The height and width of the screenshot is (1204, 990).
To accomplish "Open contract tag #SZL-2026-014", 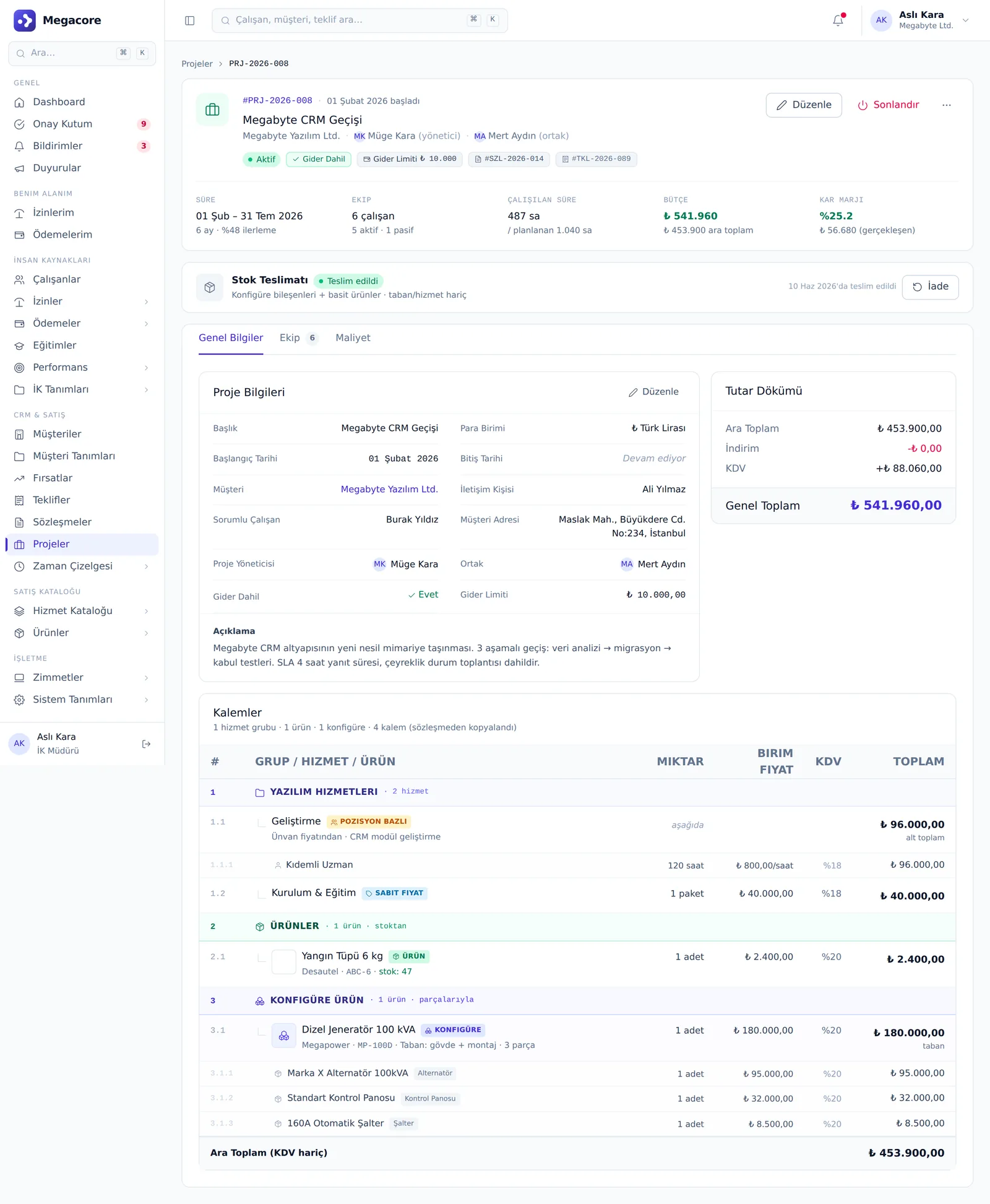I will tap(509, 160).
